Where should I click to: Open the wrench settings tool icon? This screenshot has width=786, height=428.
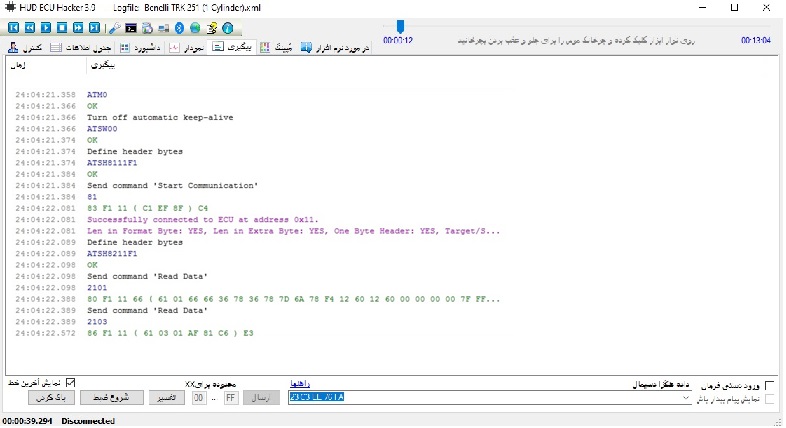[x=115, y=28]
